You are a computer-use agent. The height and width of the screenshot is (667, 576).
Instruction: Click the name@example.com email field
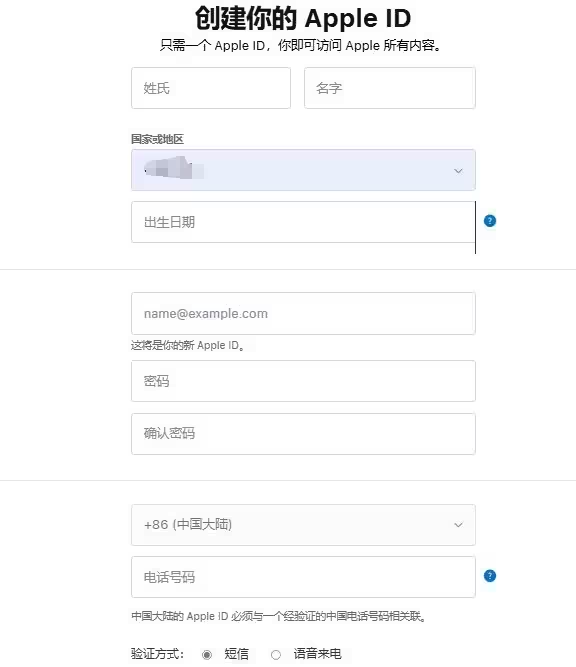click(x=303, y=314)
